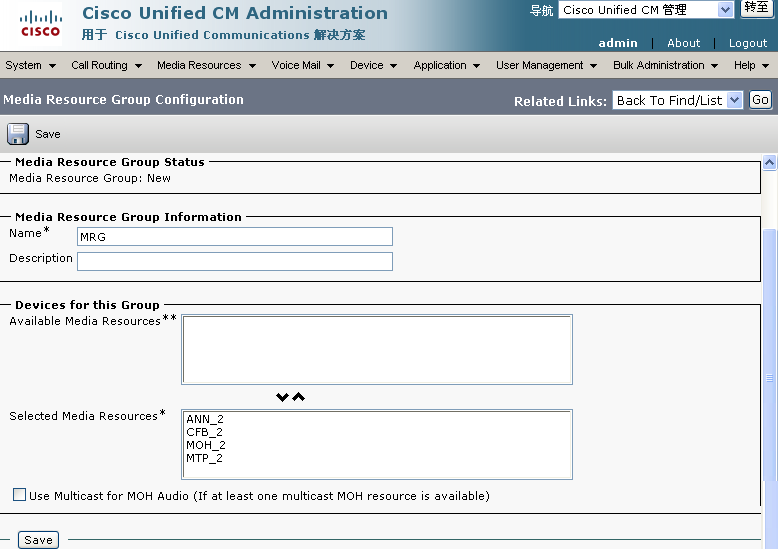Viewport: 778px width, 549px height.
Task: Expand the Device menu
Action: coord(373,65)
